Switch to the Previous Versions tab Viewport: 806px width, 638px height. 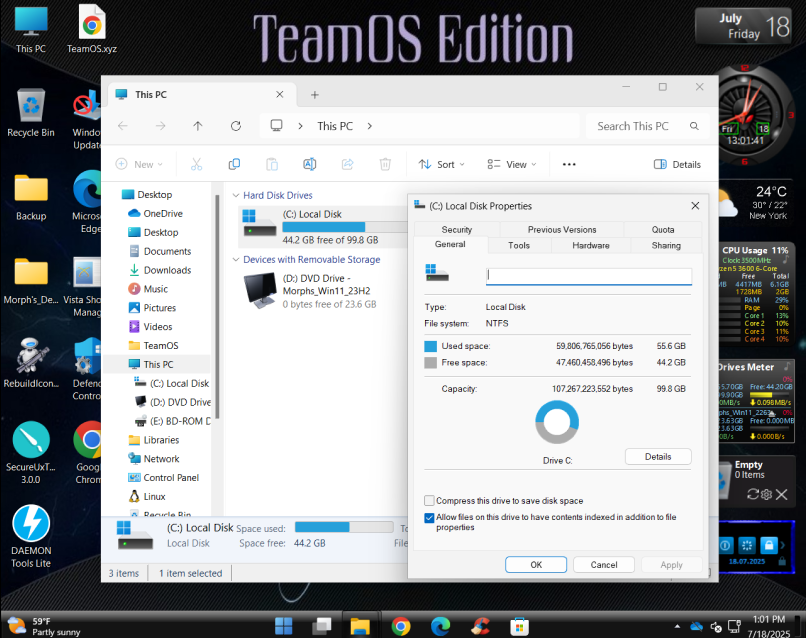pos(562,229)
